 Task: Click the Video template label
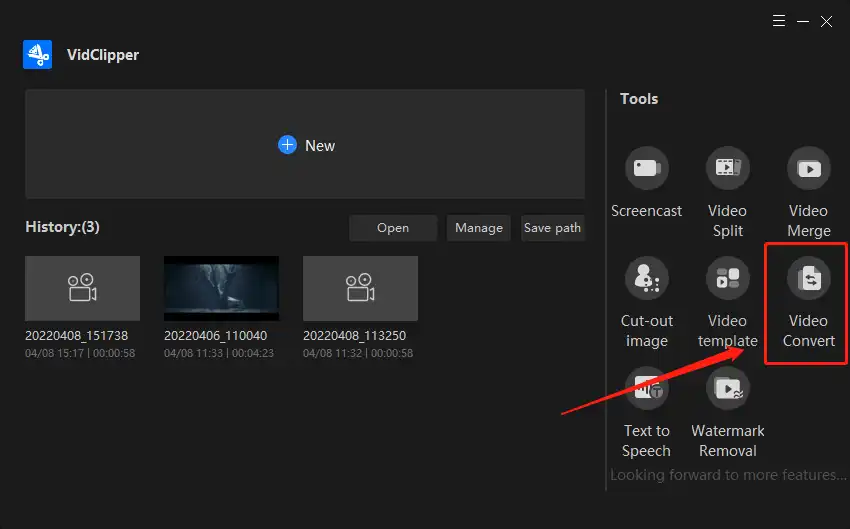(727, 331)
